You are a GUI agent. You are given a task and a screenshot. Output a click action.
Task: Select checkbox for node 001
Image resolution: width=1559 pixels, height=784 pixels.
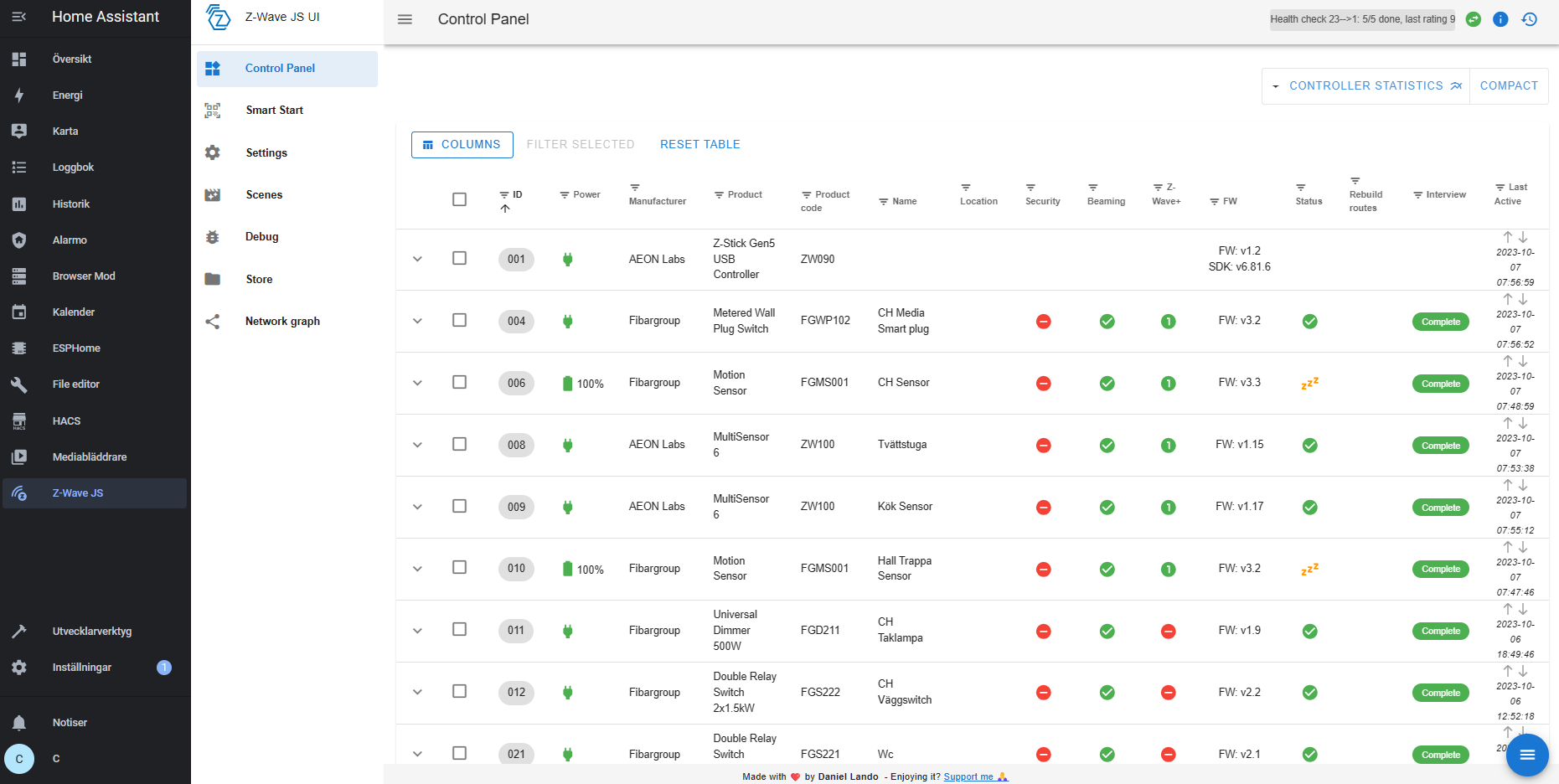pyautogui.click(x=459, y=258)
